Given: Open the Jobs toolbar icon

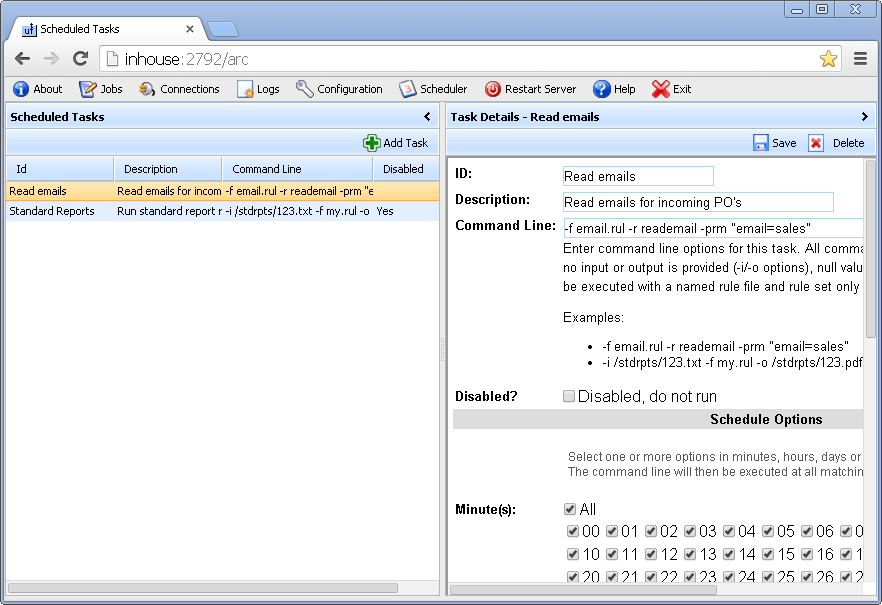Looking at the screenshot, I should point(88,89).
